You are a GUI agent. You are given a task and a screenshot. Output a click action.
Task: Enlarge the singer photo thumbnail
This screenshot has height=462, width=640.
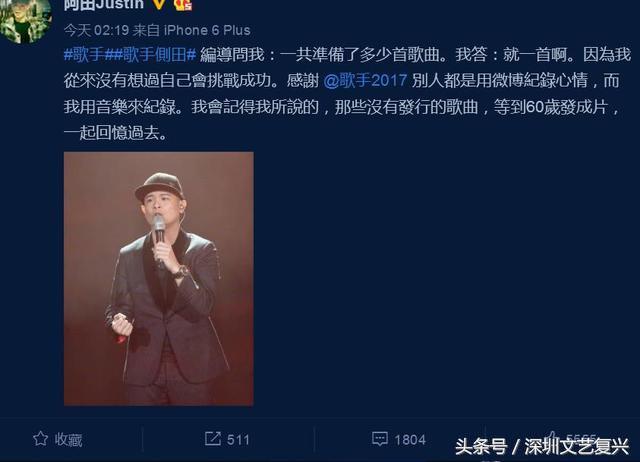tap(159, 279)
